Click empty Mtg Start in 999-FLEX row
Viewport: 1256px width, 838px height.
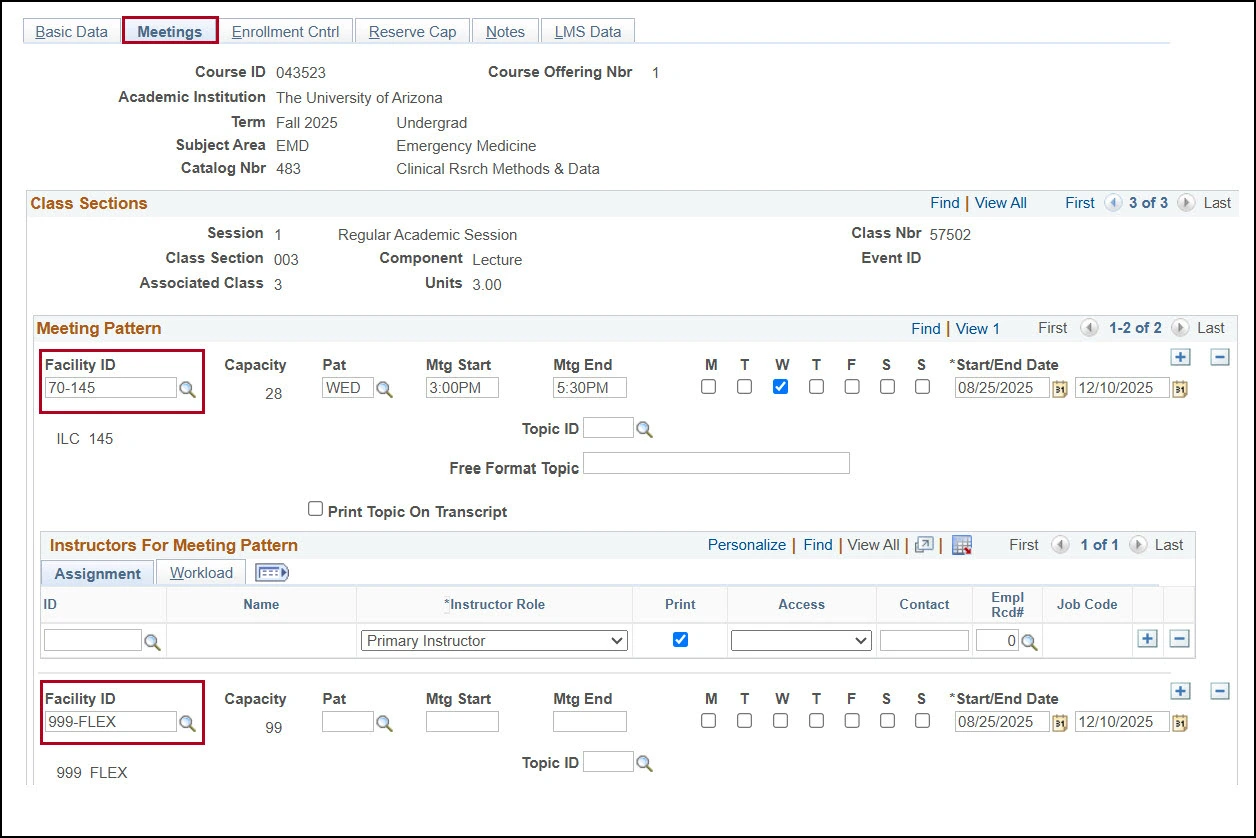pyautogui.click(x=462, y=722)
